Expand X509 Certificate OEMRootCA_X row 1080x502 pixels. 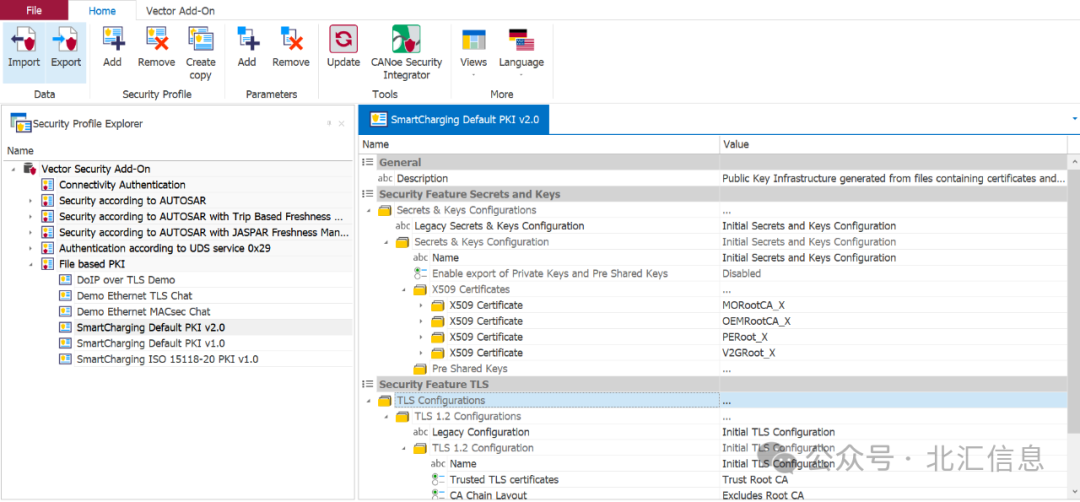[422, 321]
